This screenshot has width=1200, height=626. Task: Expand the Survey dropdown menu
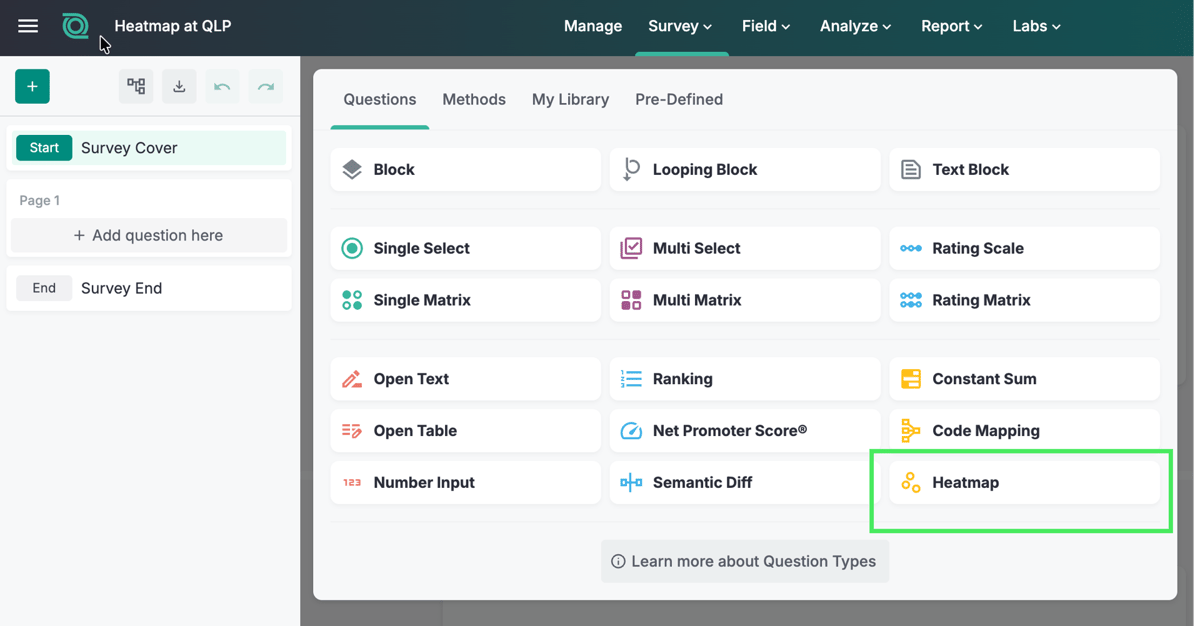[x=680, y=26]
